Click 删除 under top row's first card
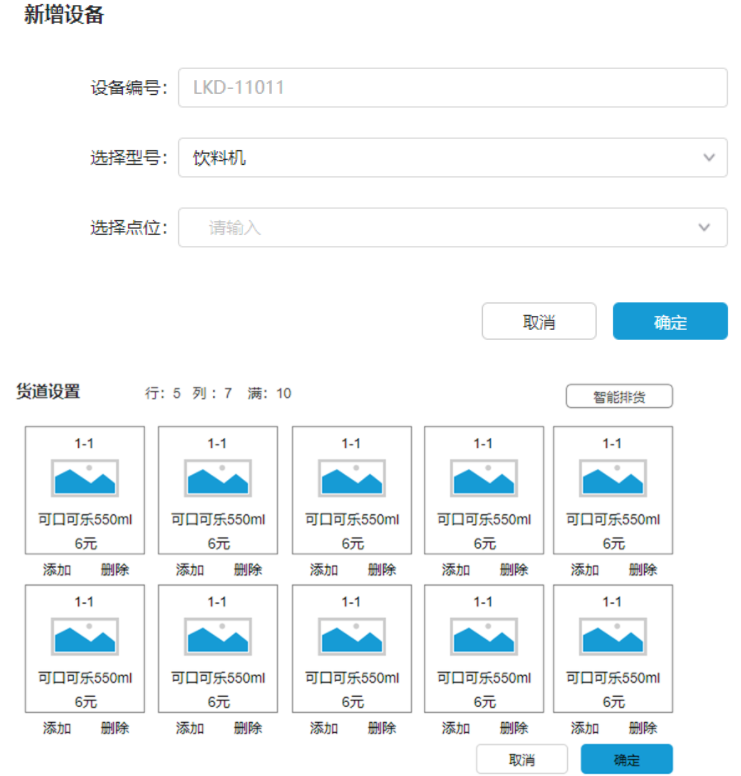The height and width of the screenshot is (776, 741). pyautogui.click(x=115, y=570)
